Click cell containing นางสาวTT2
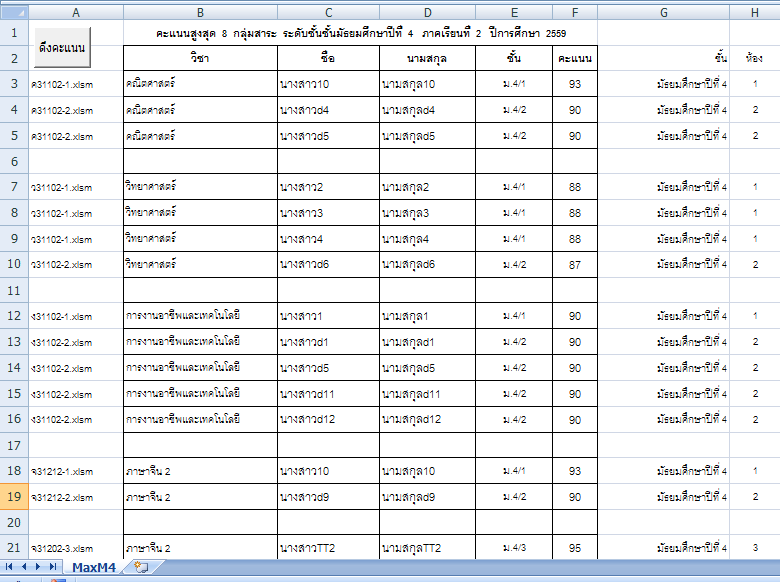780x582 pixels. (328, 548)
